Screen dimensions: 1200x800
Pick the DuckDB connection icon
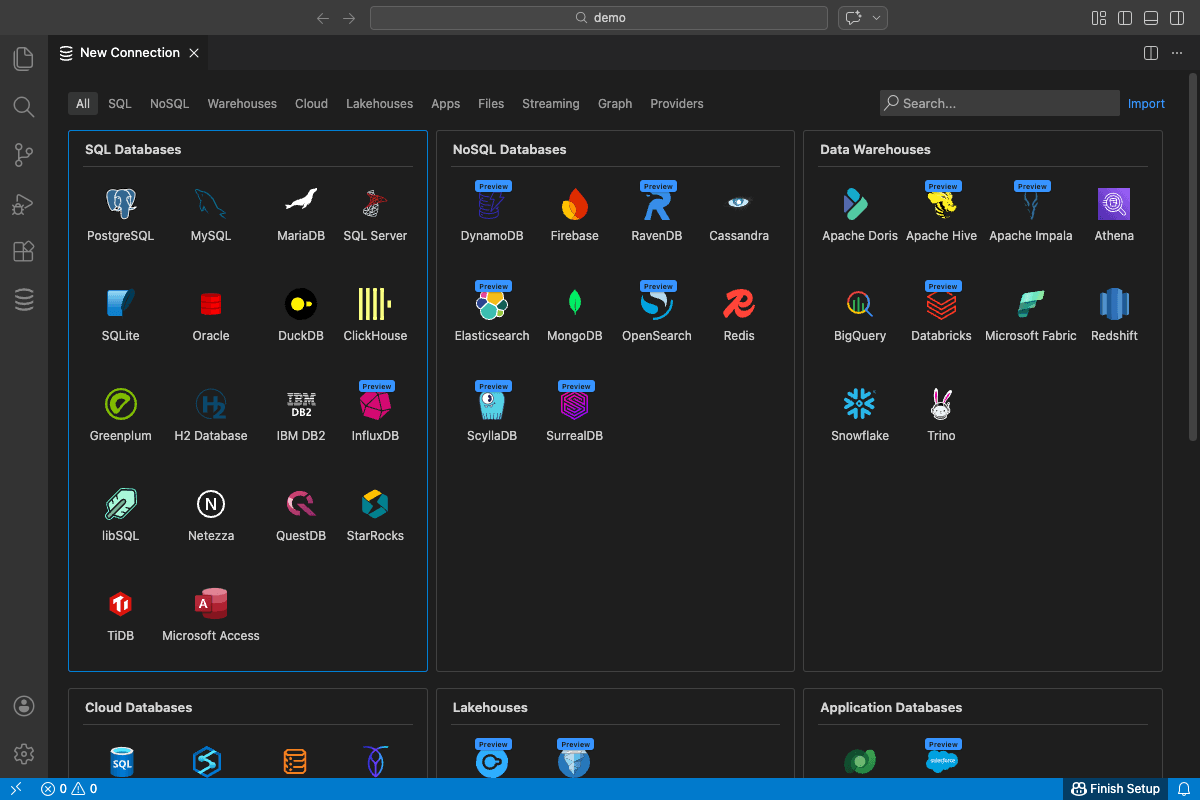click(301, 304)
